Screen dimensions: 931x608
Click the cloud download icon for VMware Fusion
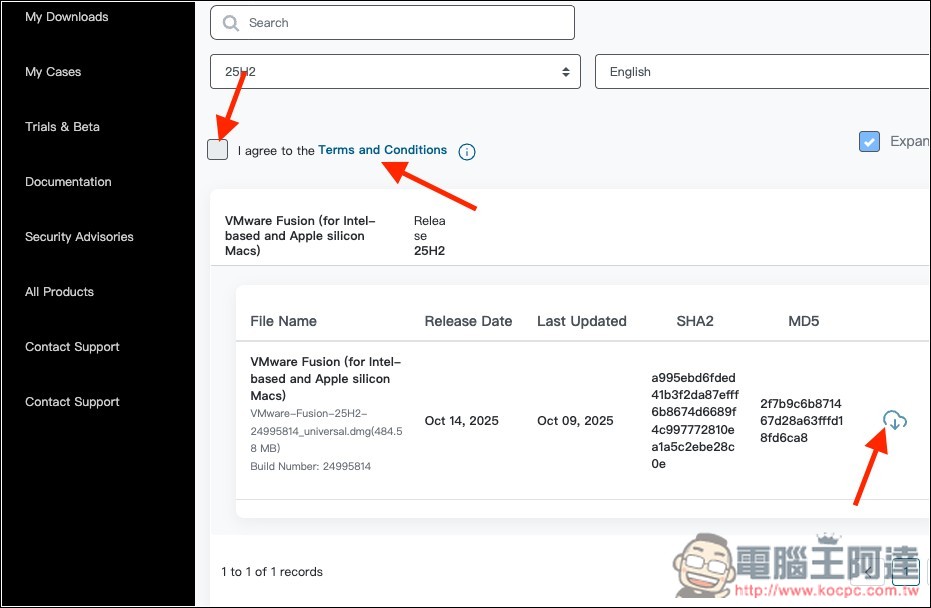coord(895,421)
